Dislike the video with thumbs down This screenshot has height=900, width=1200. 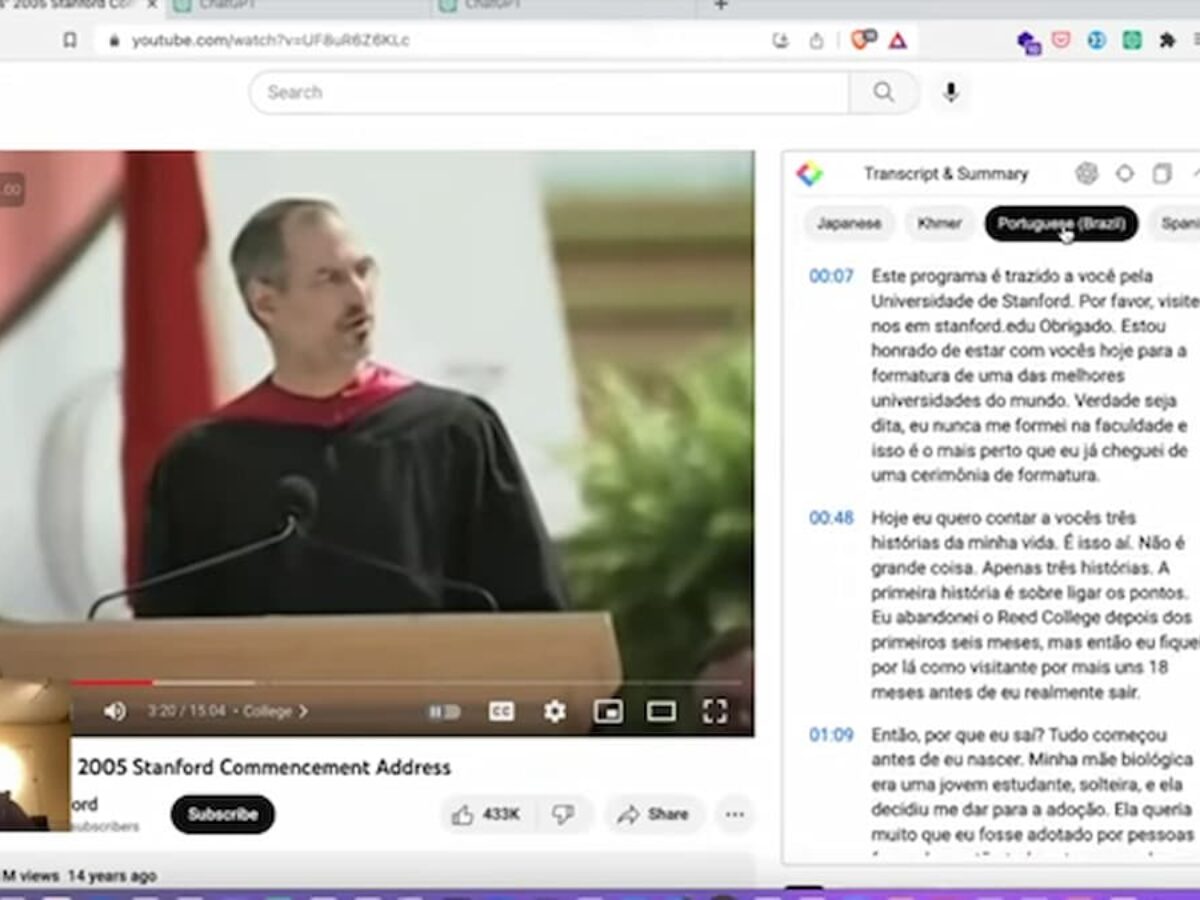point(564,815)
